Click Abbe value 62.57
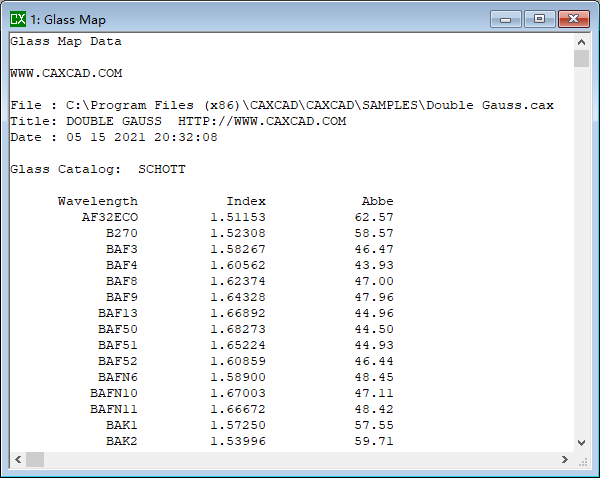600x478 pixels. coord(374,217)
